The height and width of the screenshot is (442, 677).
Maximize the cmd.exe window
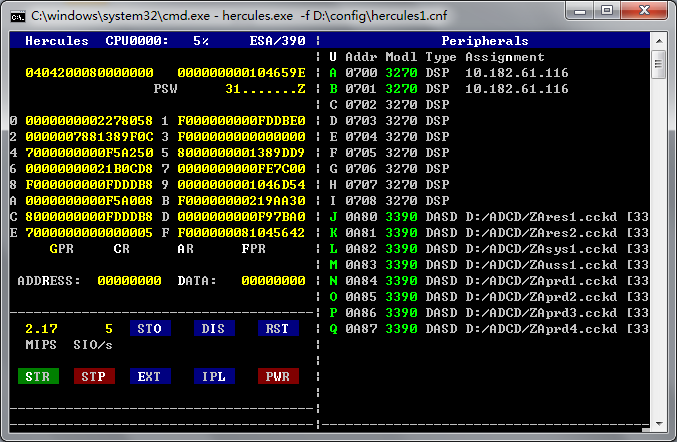click(607, 11)
